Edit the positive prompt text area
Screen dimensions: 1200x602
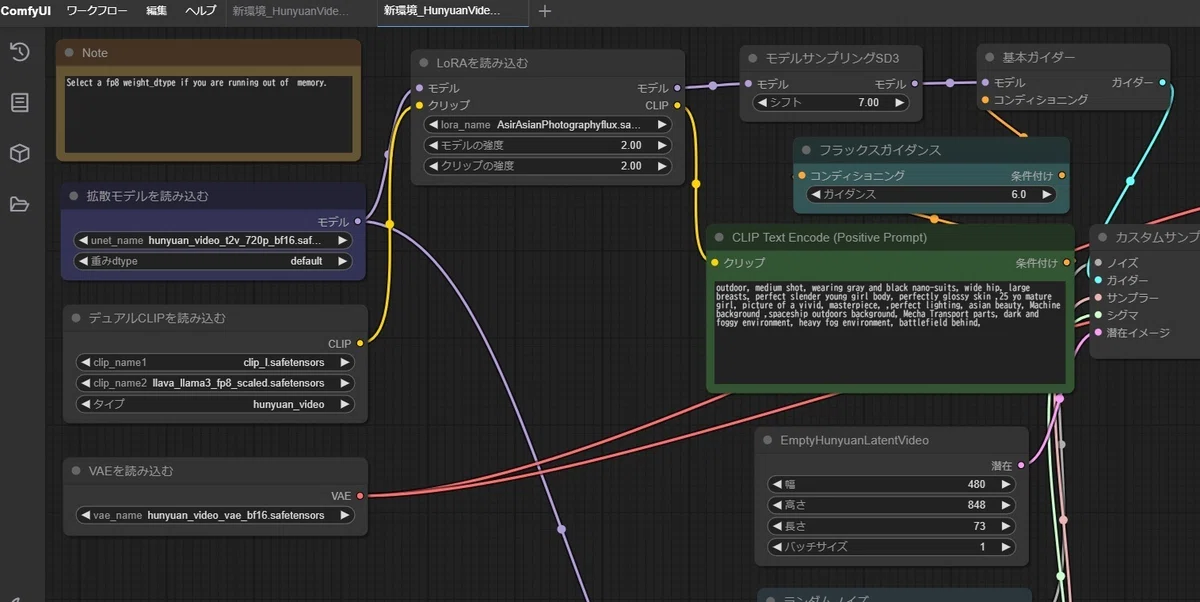[x=889, y=330]
